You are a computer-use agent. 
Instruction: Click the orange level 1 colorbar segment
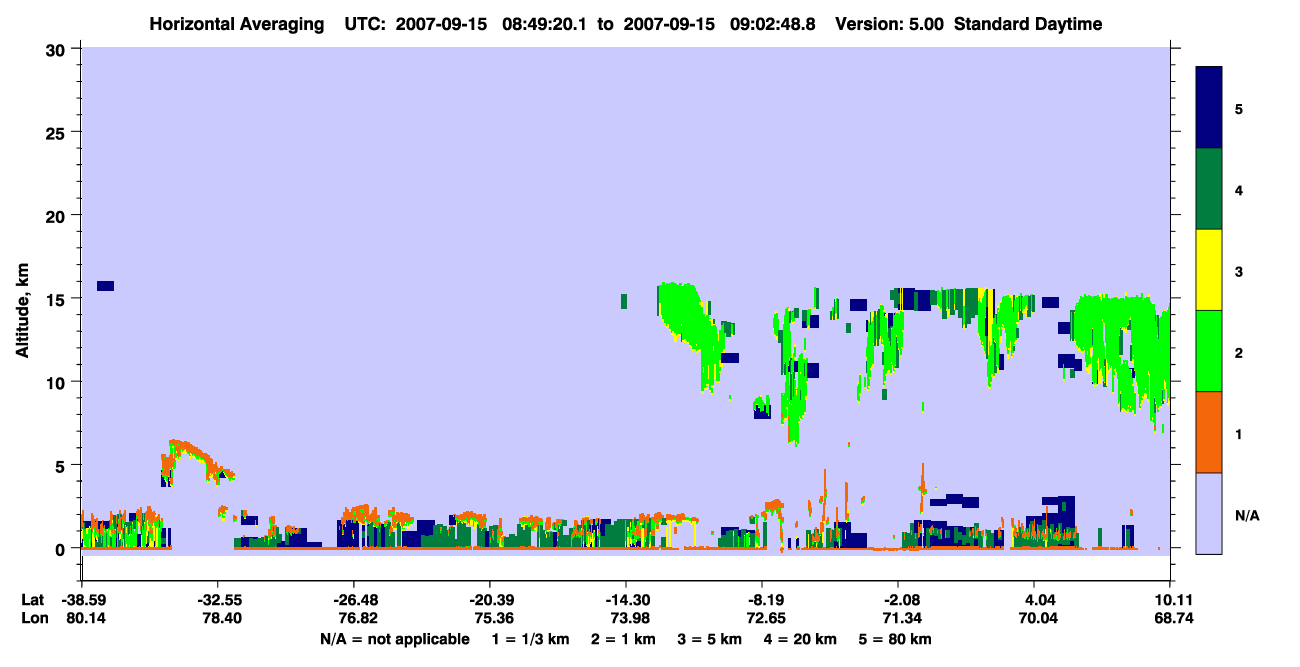click(1209, 432)
